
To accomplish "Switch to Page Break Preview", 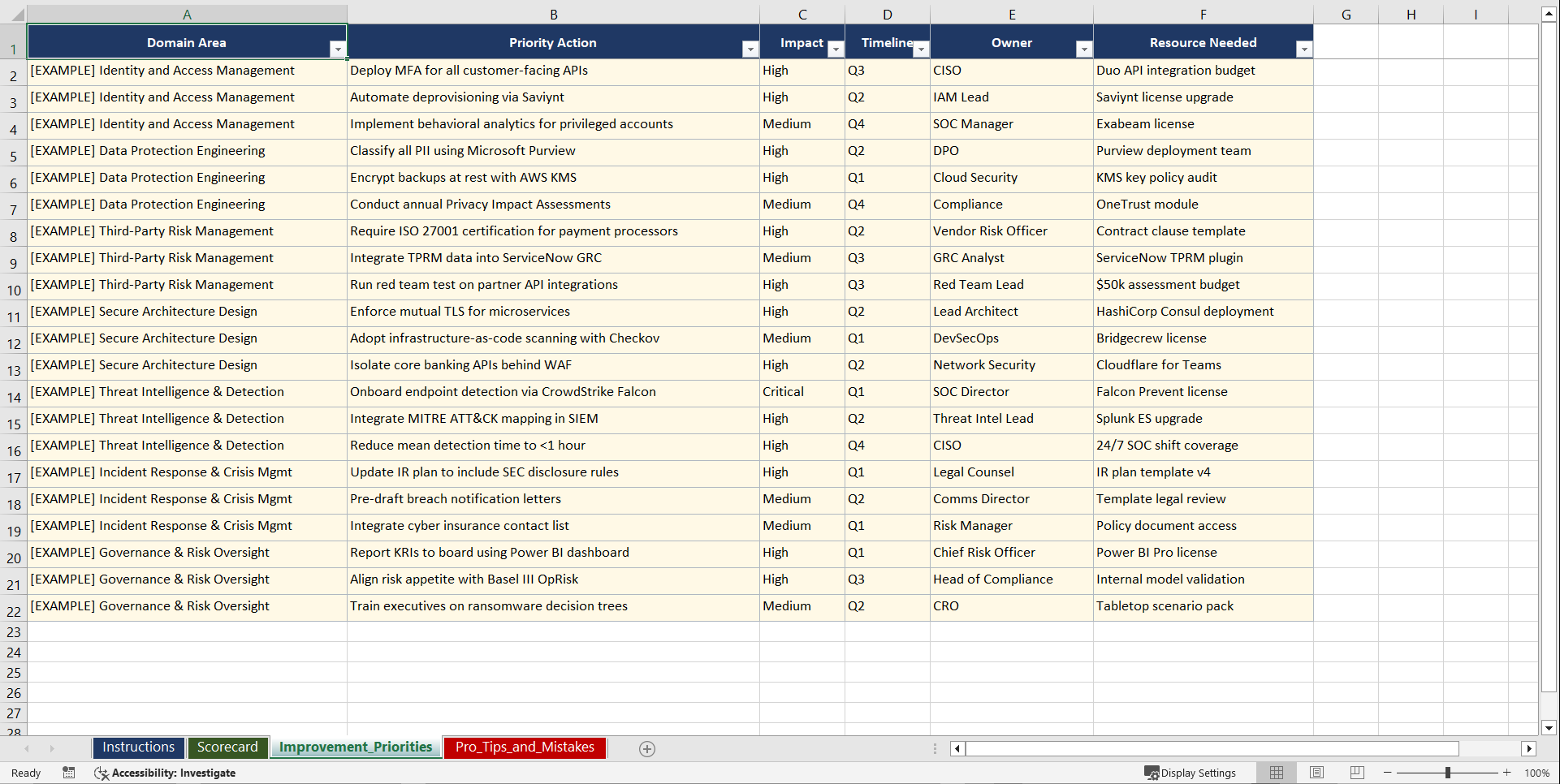I will (1357, 773).
